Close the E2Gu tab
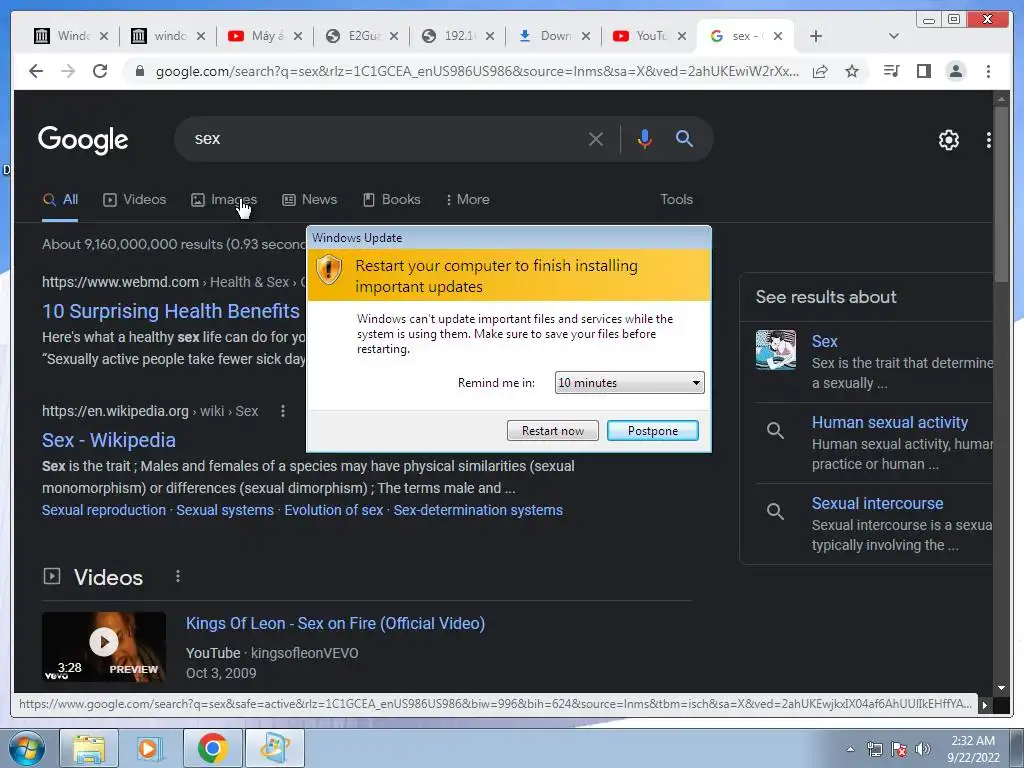 coord(394,36)
